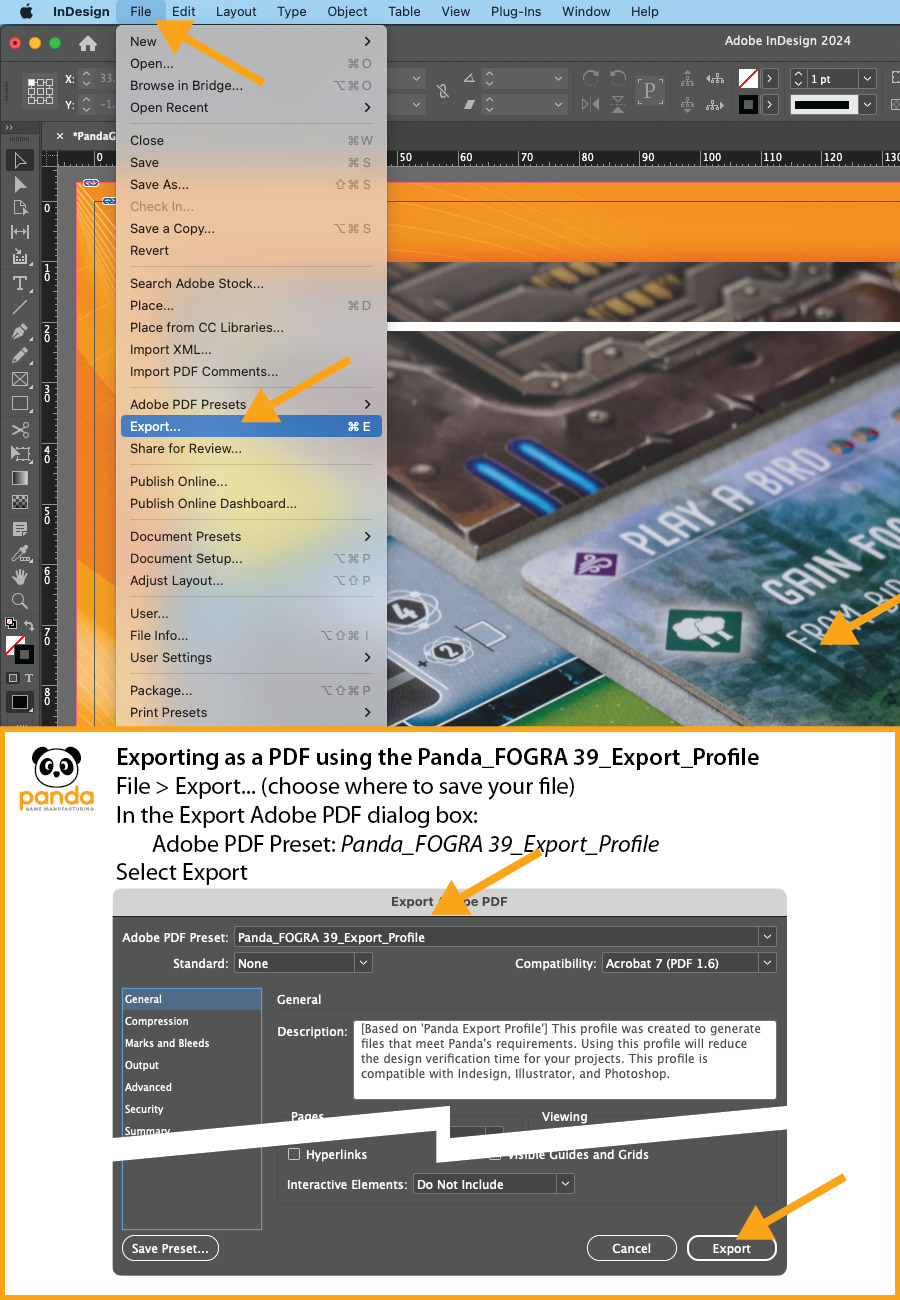900x1300 pixels.
Task: Select the Hand tool
Action: click(20, 577)
